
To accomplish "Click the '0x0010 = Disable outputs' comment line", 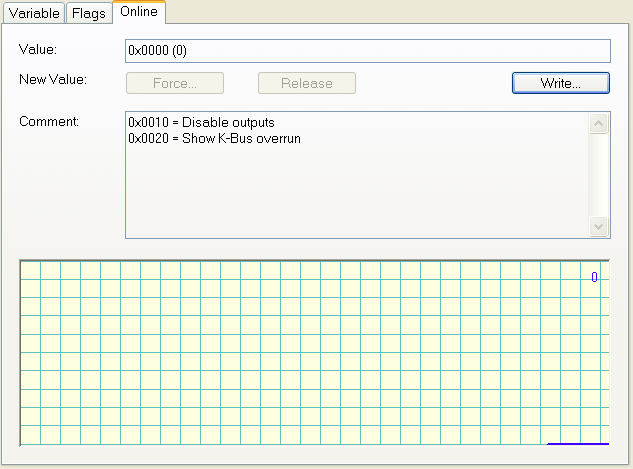I will [201, 122].
